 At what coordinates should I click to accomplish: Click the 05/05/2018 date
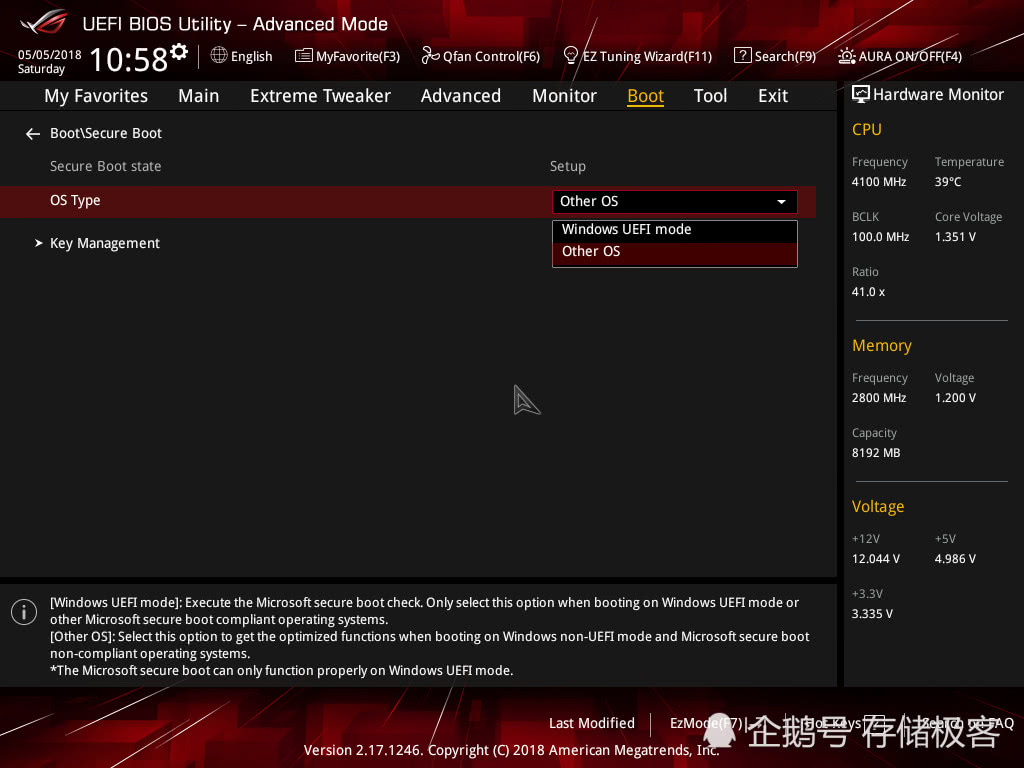pos(50,55)
